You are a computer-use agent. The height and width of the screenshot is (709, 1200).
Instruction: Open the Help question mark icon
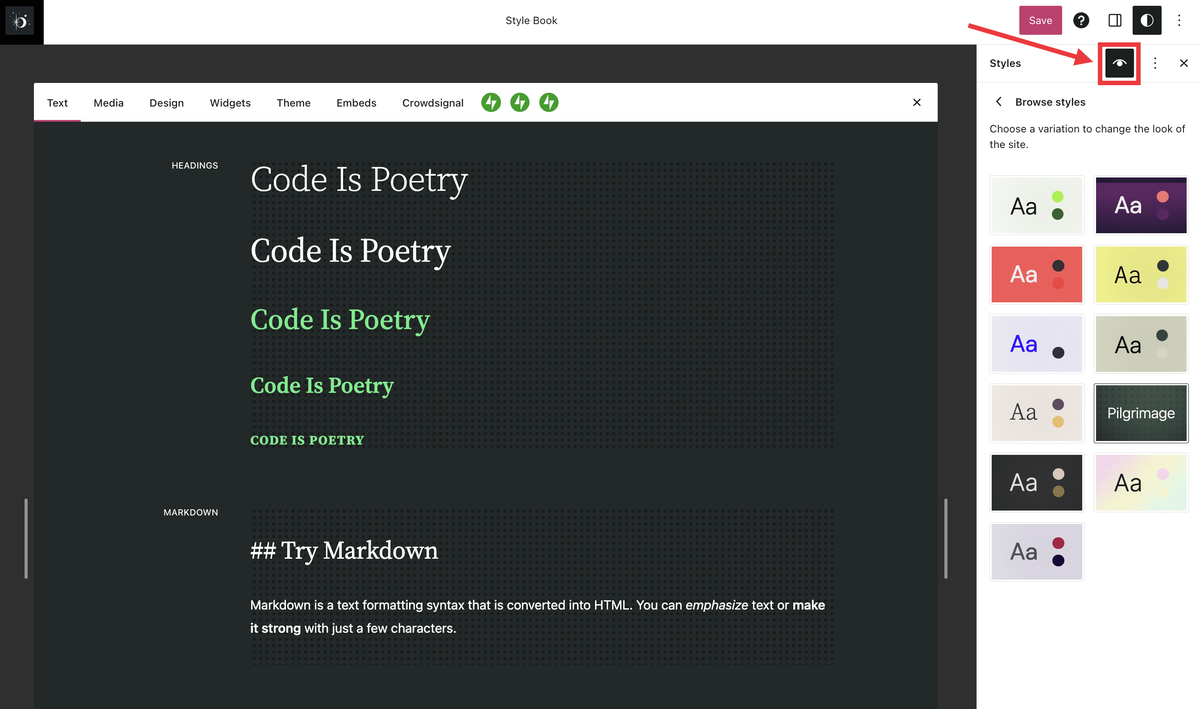pos(1081,21)
